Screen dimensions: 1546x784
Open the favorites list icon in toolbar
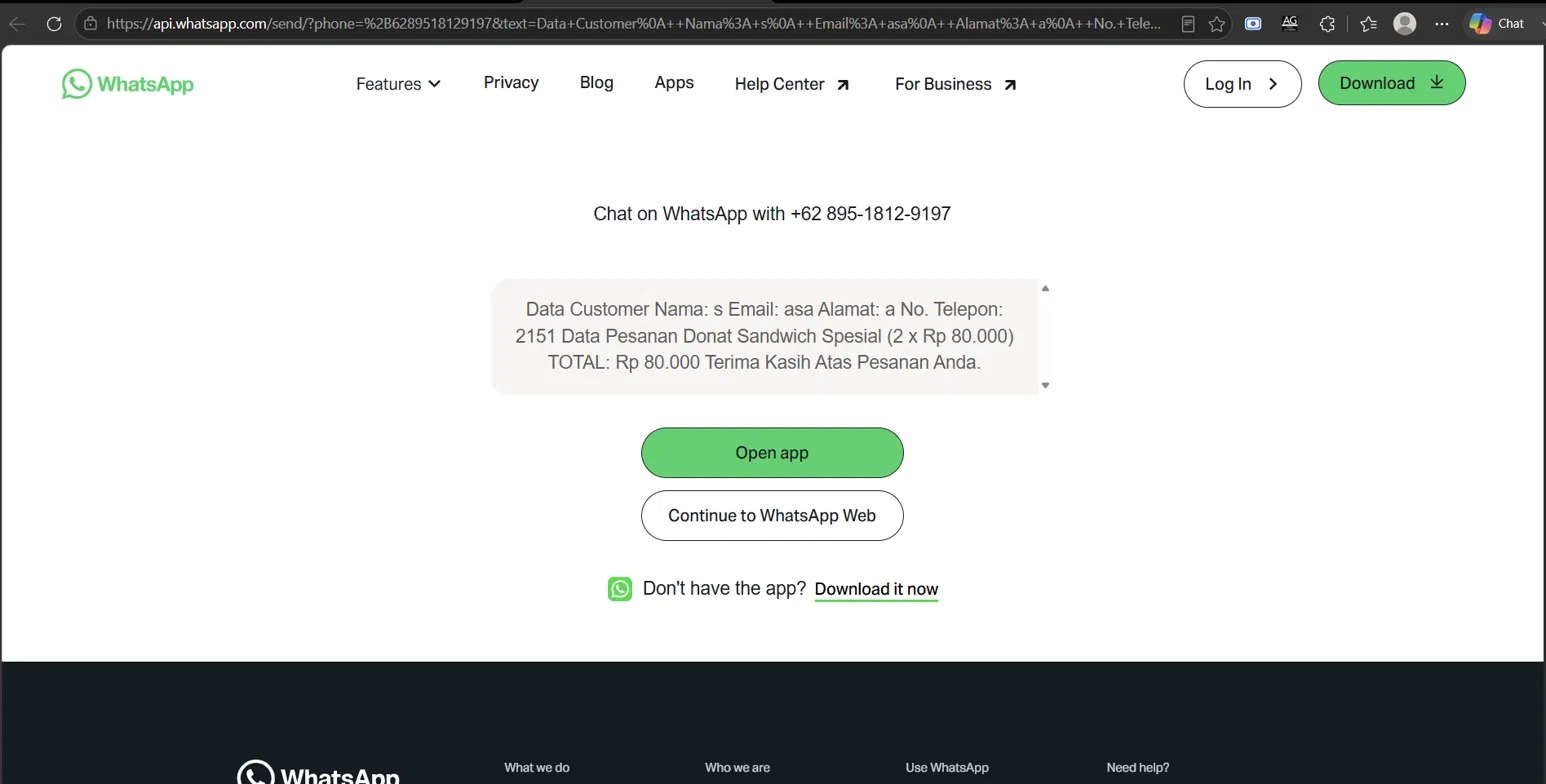[1368, 24]
